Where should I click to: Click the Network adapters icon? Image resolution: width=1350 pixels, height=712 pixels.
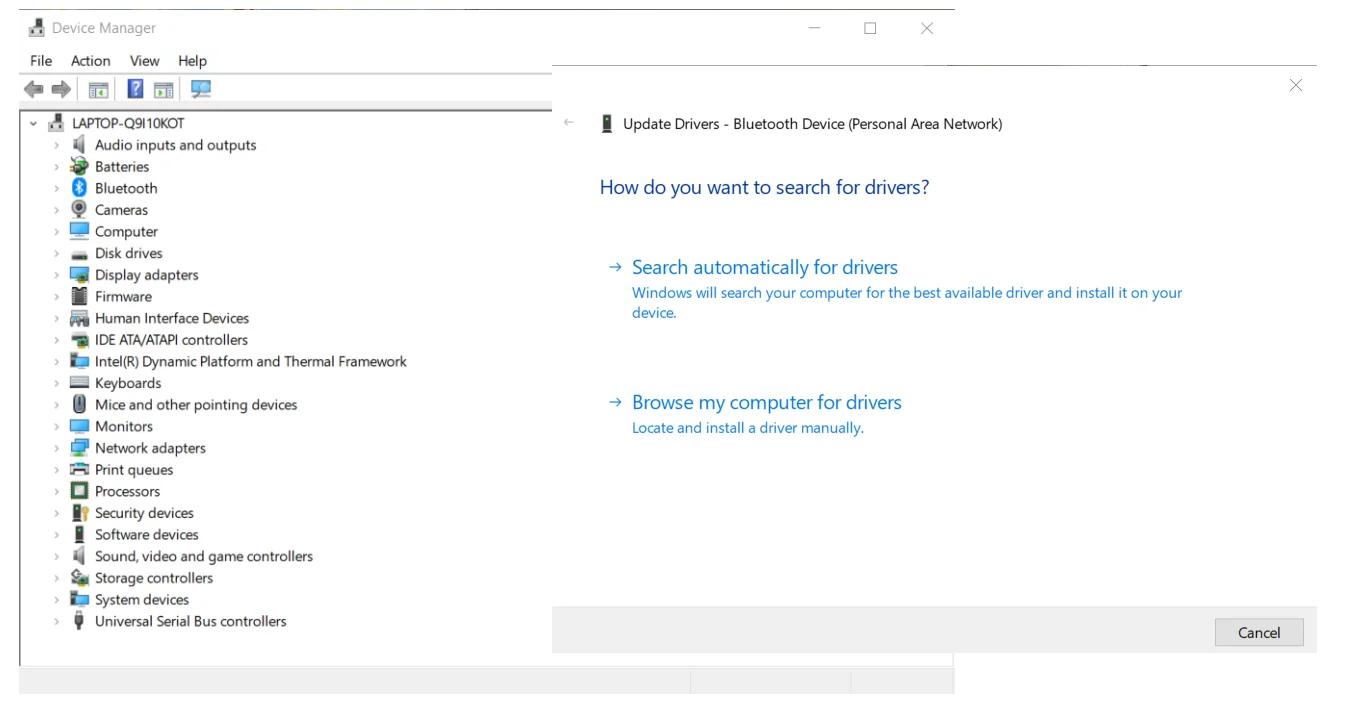79,448
